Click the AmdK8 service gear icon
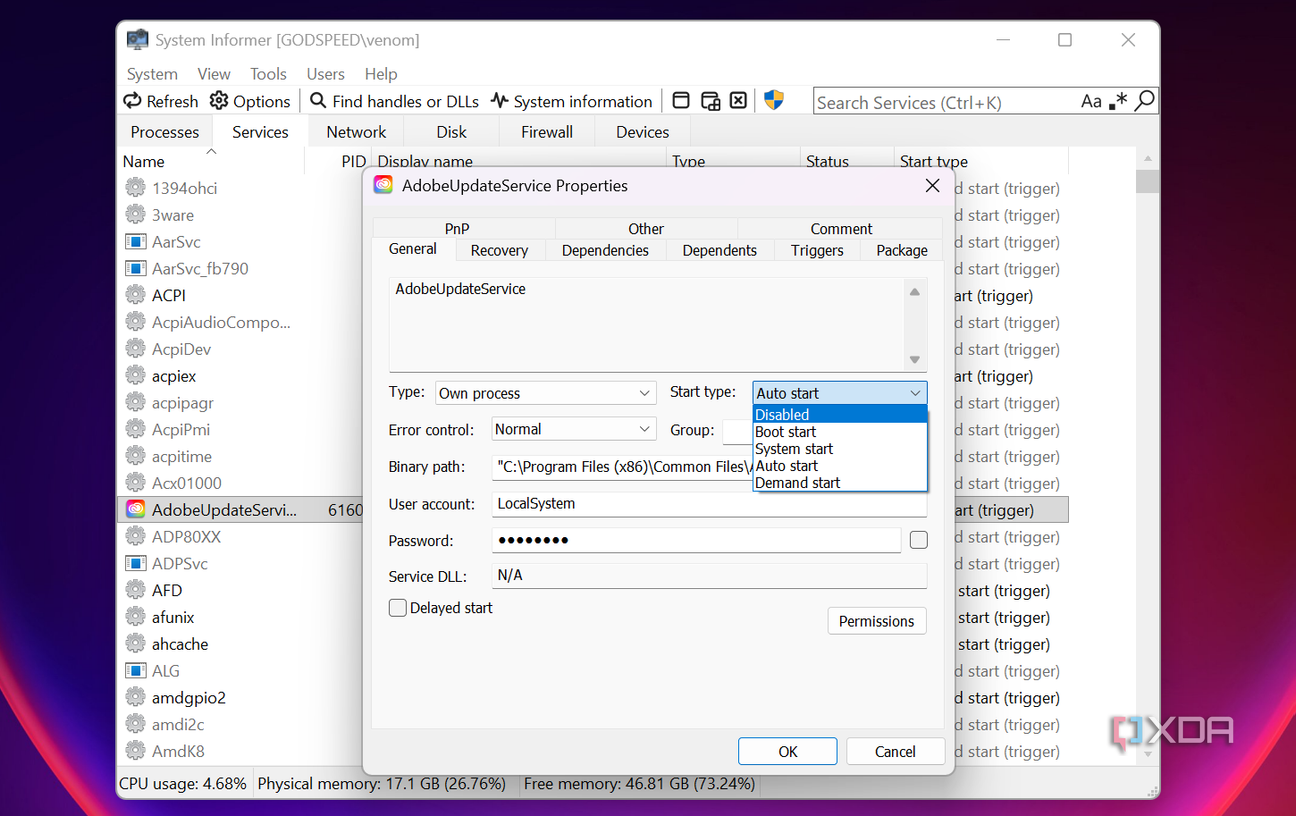 (135, 751)
